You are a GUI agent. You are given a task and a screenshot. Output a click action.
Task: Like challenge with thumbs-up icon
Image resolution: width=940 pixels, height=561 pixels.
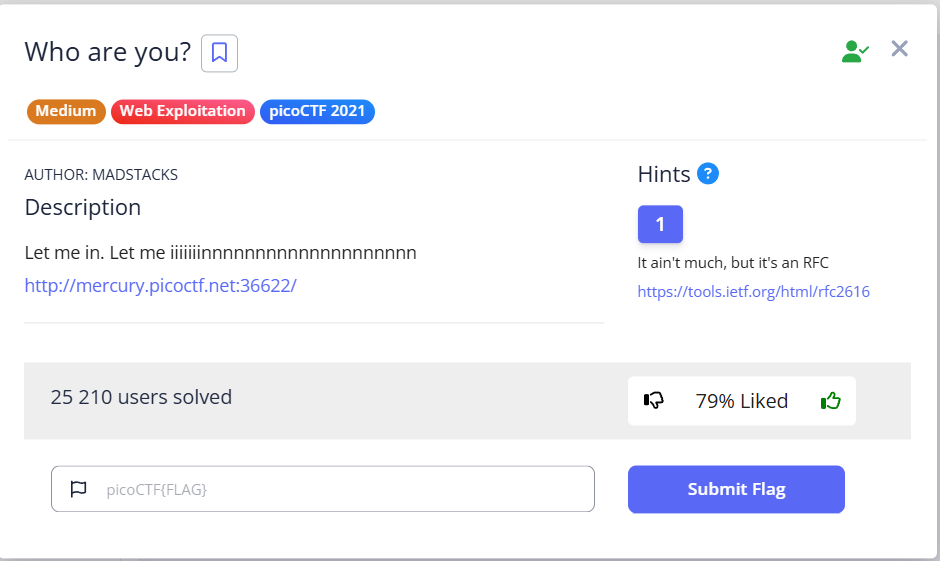tap(830, 401)
